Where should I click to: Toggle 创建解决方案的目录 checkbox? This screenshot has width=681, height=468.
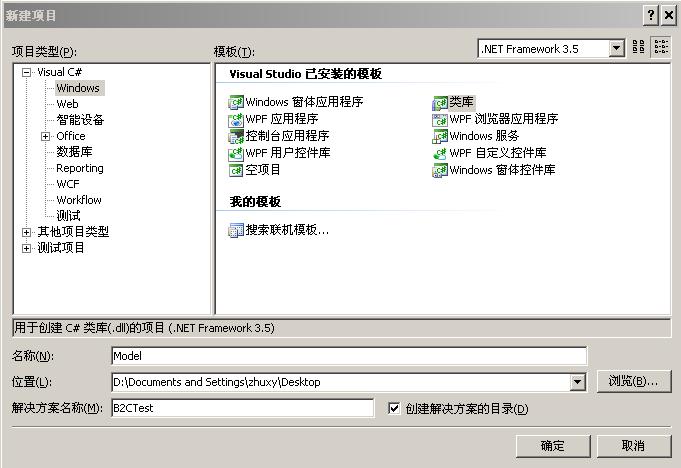[394, 408]
